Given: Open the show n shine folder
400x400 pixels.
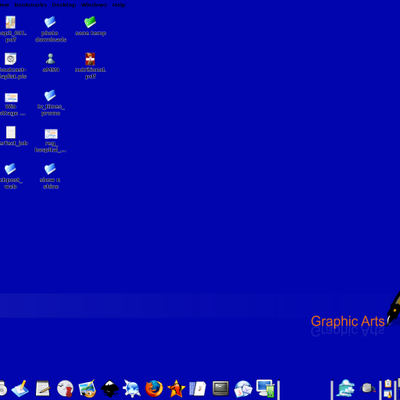Looking at the screenshot, I should coord(50,169).
